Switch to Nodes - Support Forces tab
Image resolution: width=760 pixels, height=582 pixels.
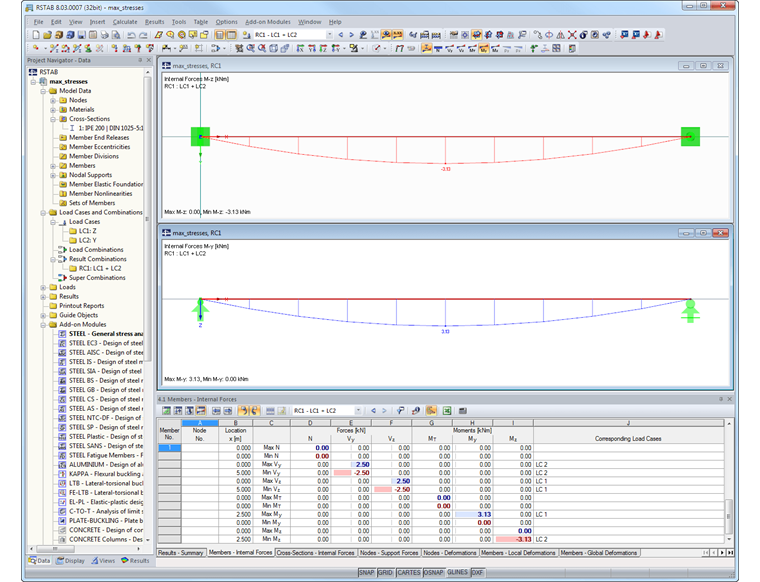tap(389, 552)
